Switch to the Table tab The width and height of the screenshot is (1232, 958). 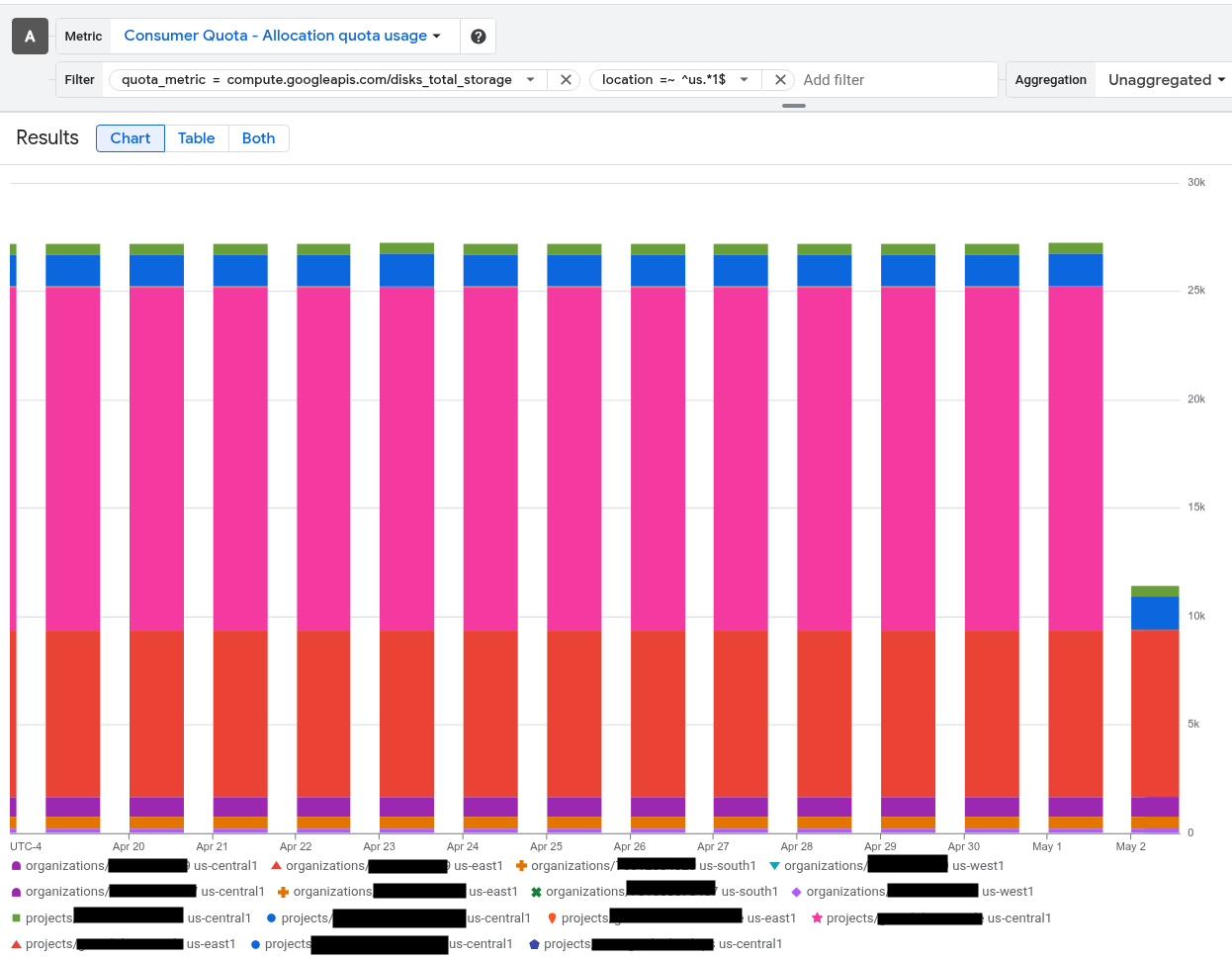196,137
